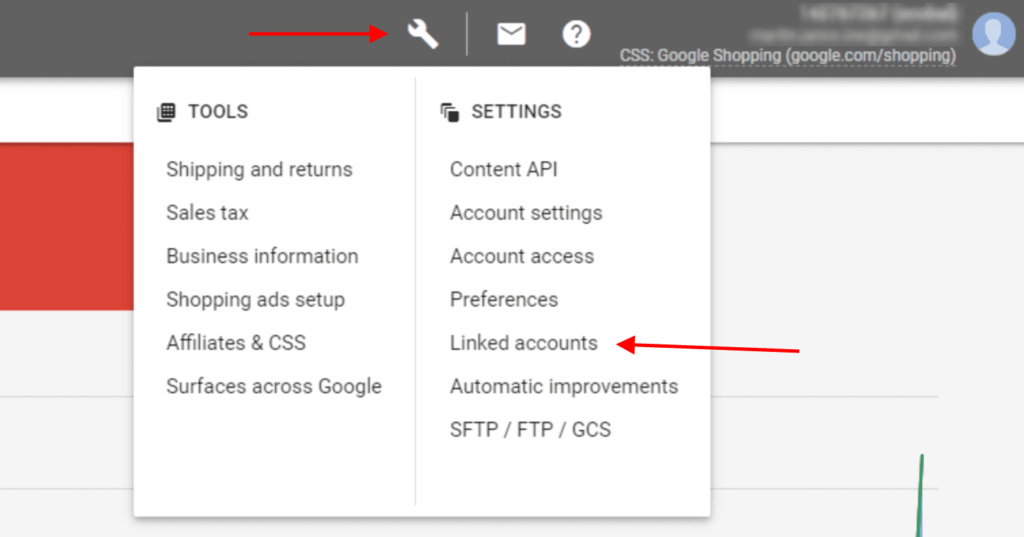
Task: Select Content API in Settings
Action: (504, 170)
